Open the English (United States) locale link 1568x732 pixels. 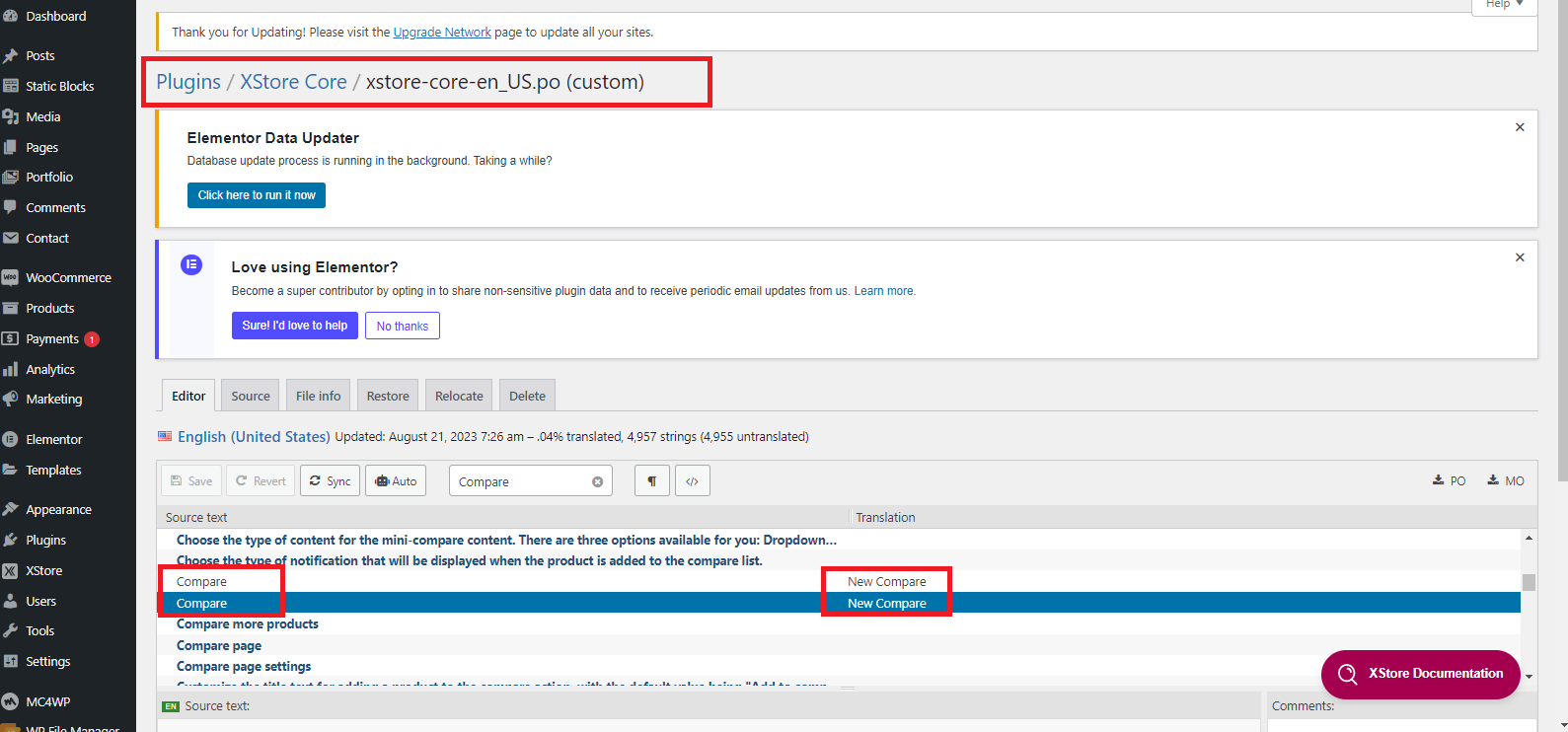pos(254,436)
